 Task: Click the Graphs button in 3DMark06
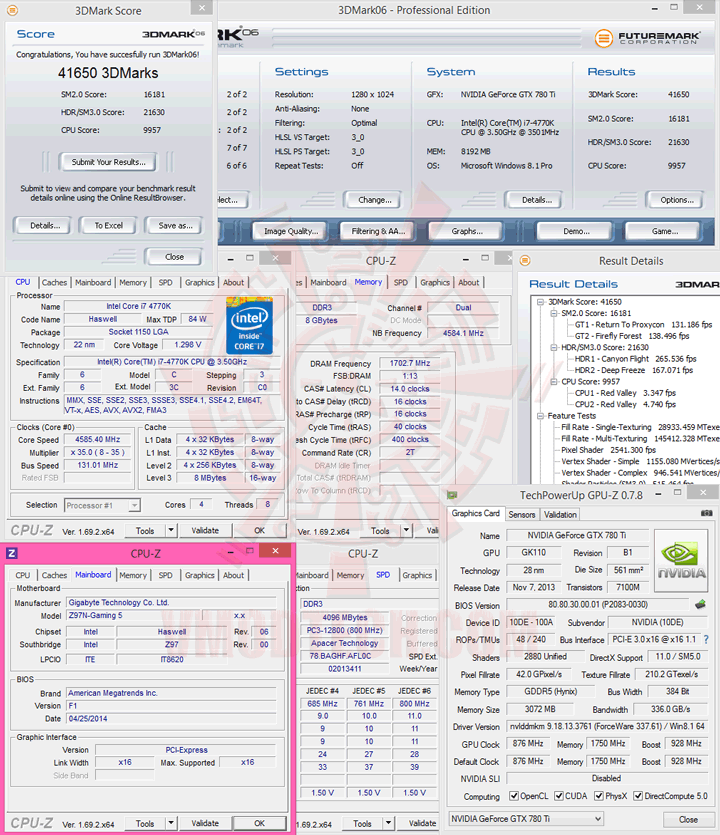click(x=467, y=231)
